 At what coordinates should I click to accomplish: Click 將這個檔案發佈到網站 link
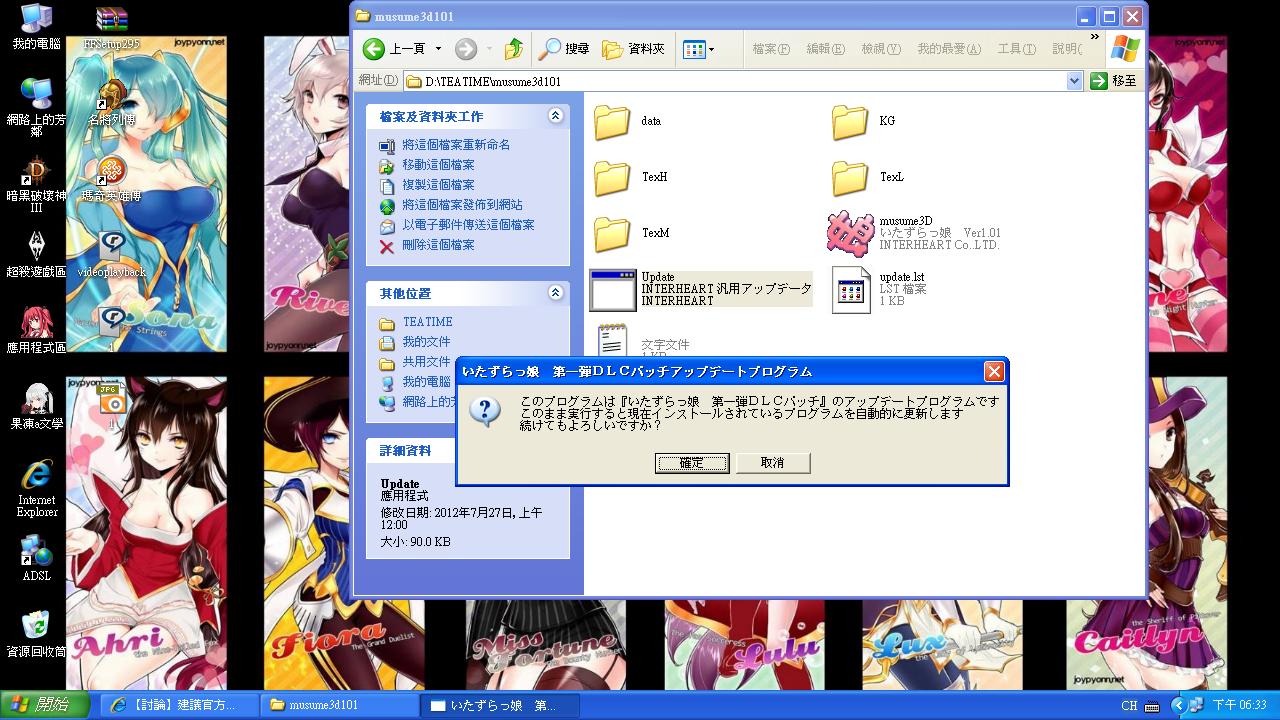coord(462,205)
